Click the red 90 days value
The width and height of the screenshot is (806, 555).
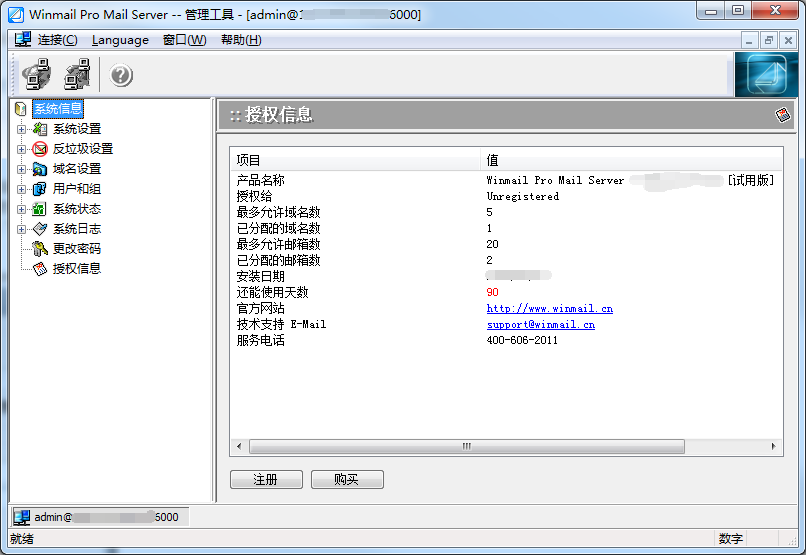pyautogui.click(x=492, y=292)
